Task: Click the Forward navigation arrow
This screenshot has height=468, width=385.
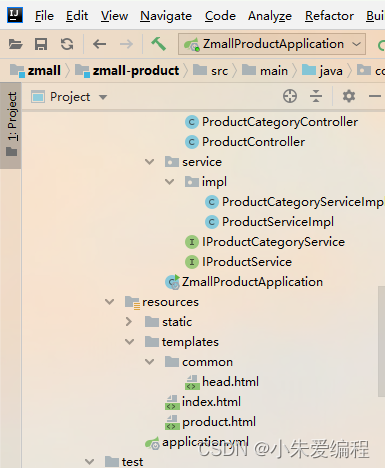Action: [126, 44]
